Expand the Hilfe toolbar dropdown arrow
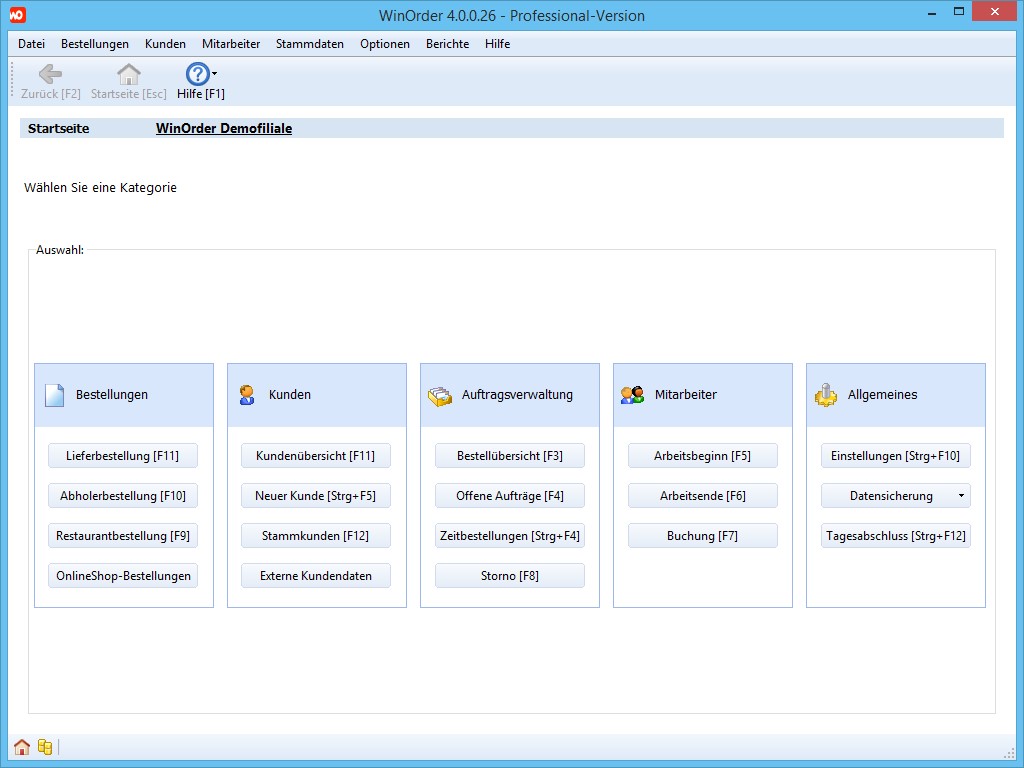 tap(215, 74)
